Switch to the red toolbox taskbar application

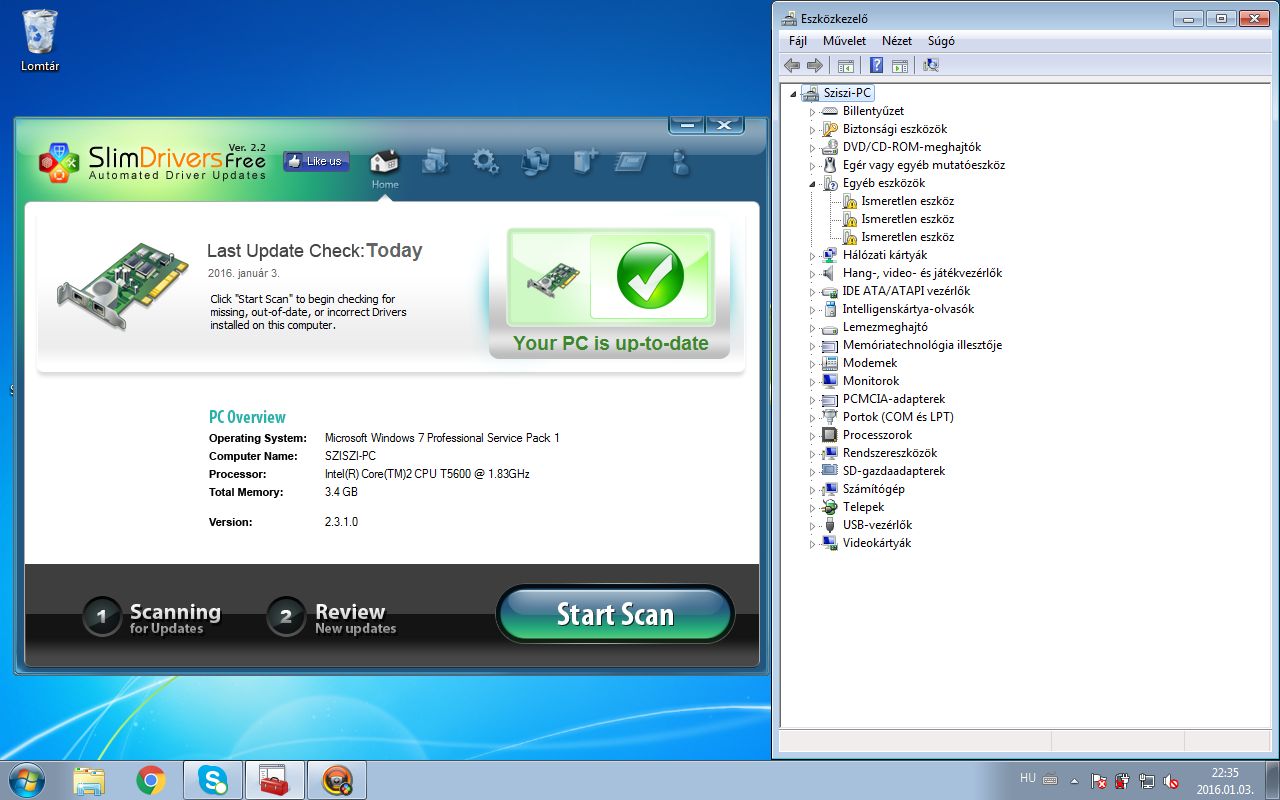pyautogui.click(x=274, y=780)
